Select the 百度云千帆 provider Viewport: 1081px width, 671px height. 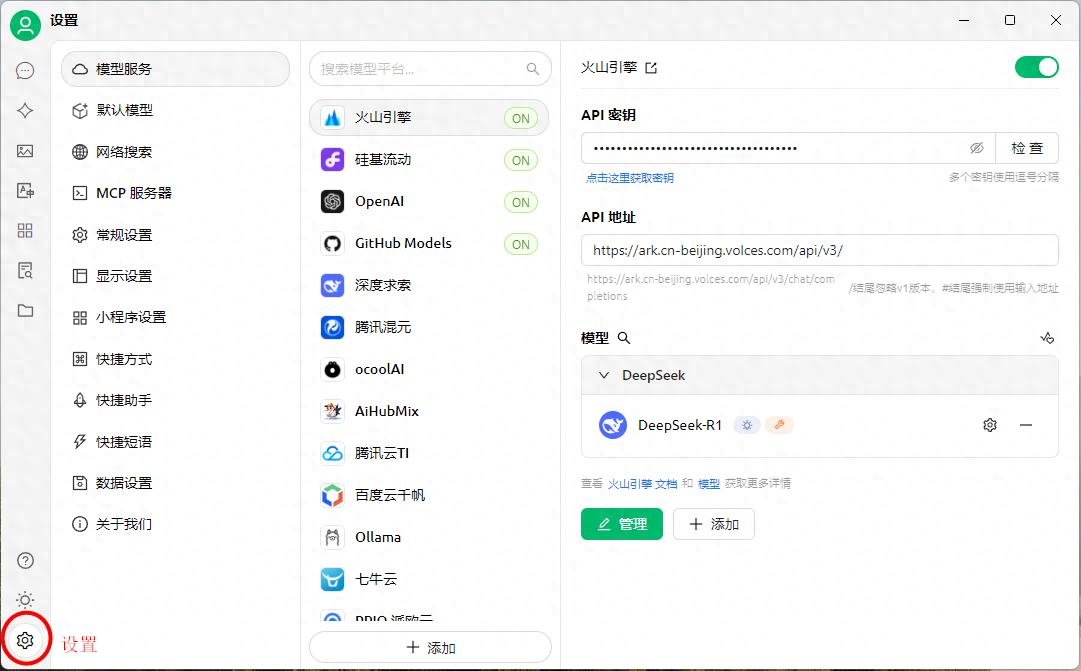coord(429,495)
